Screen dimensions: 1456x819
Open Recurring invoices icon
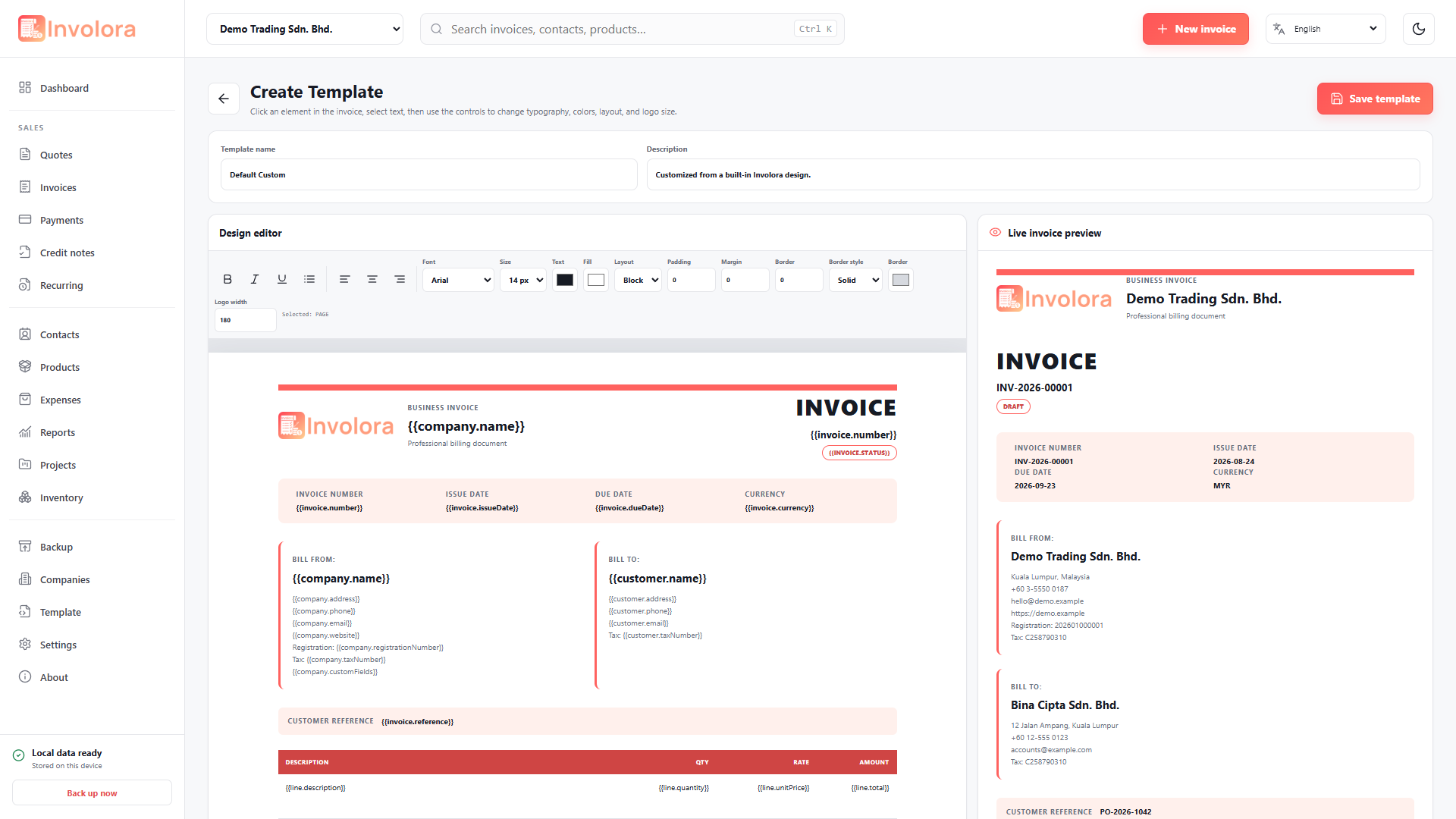[25, 285]
